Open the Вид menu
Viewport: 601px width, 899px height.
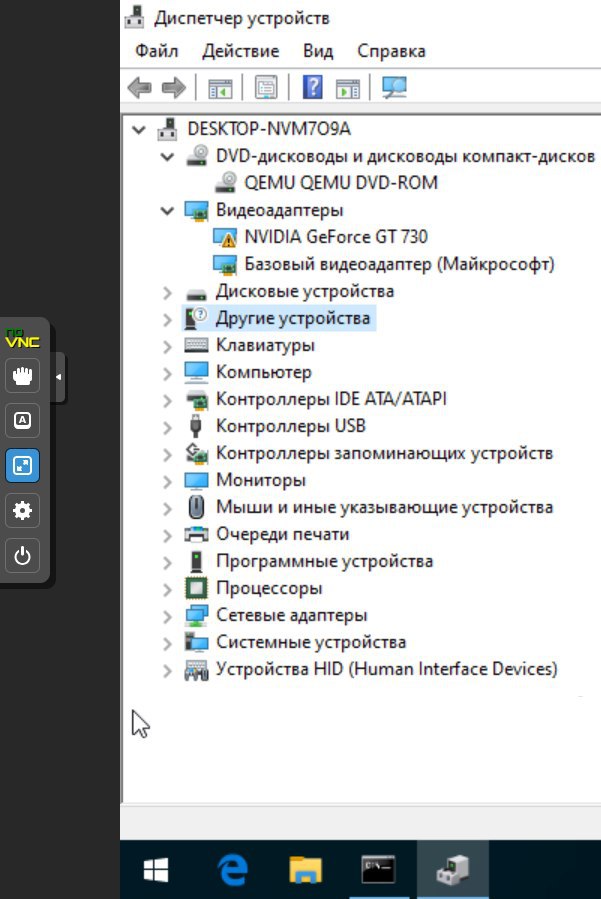click(318, 51)
